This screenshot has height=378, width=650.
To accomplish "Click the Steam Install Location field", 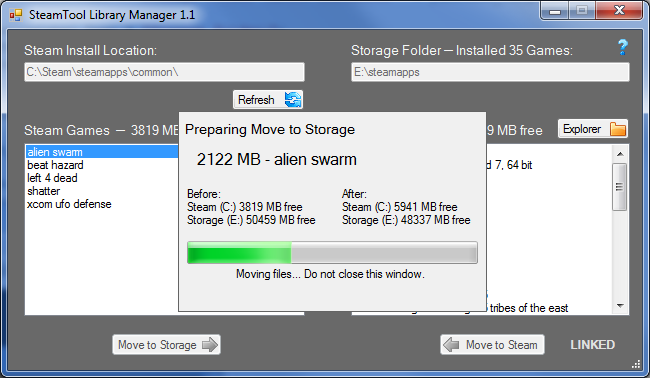I will tap(164, 72).
